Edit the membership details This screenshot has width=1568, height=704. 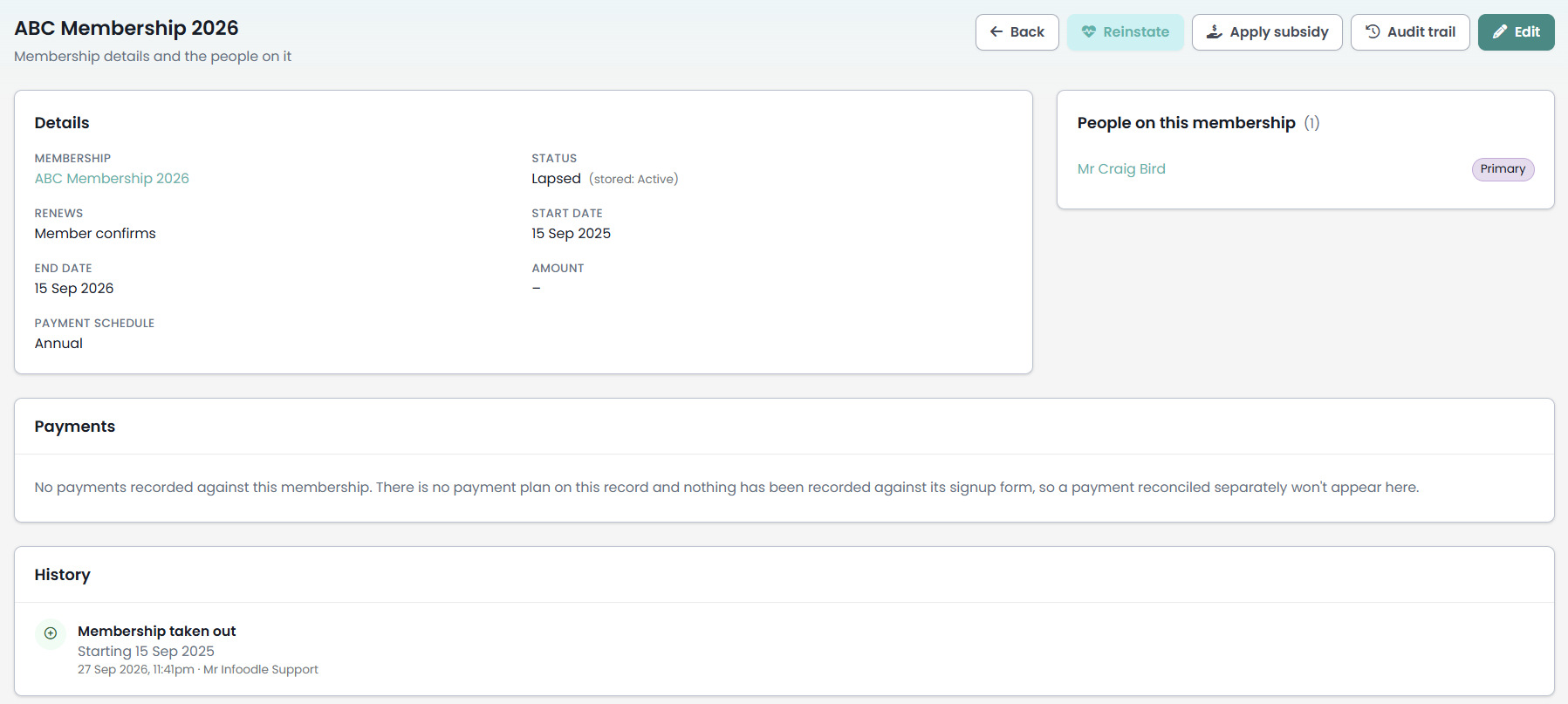click(1517, 32)
